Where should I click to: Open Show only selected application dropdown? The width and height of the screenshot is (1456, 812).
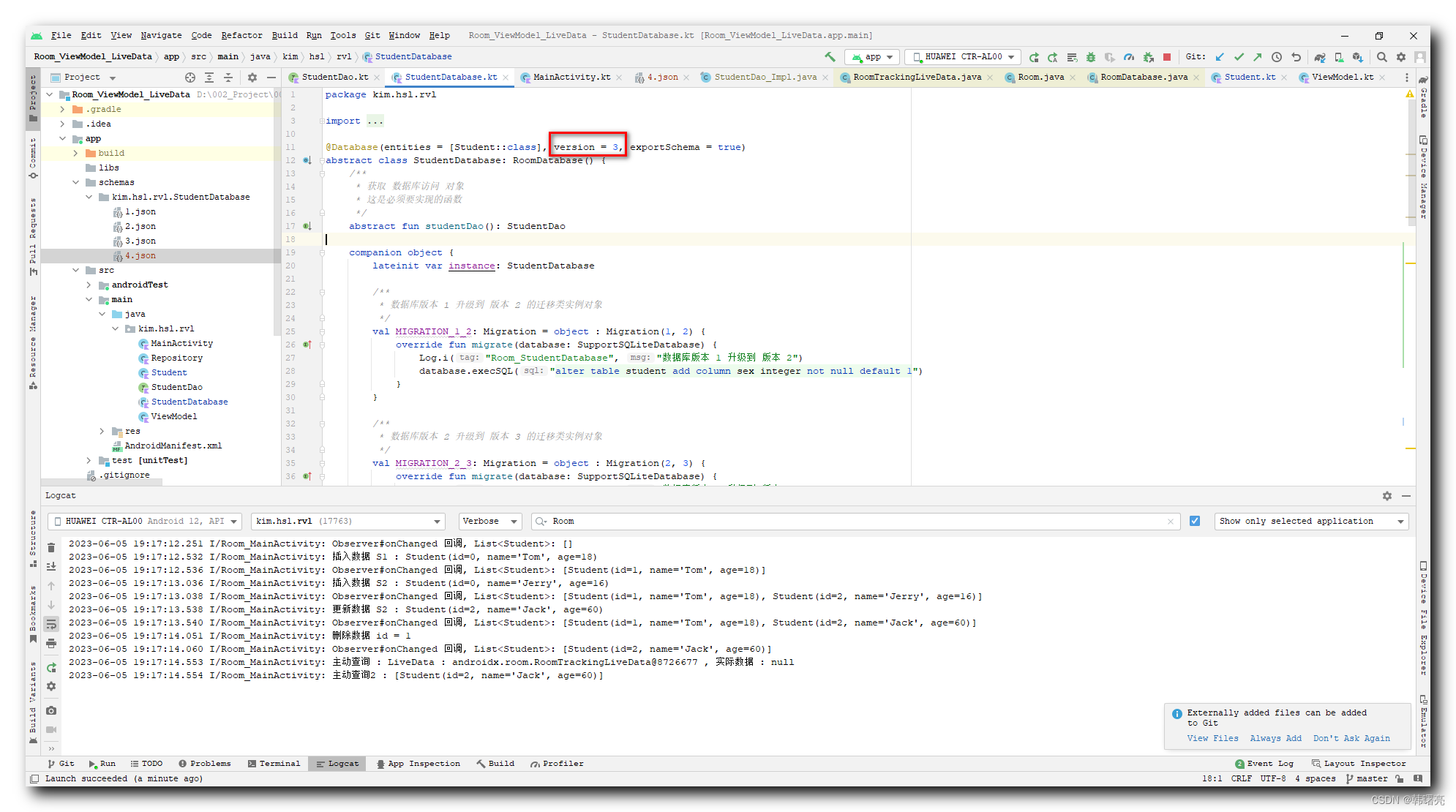tap(1311, 521)
